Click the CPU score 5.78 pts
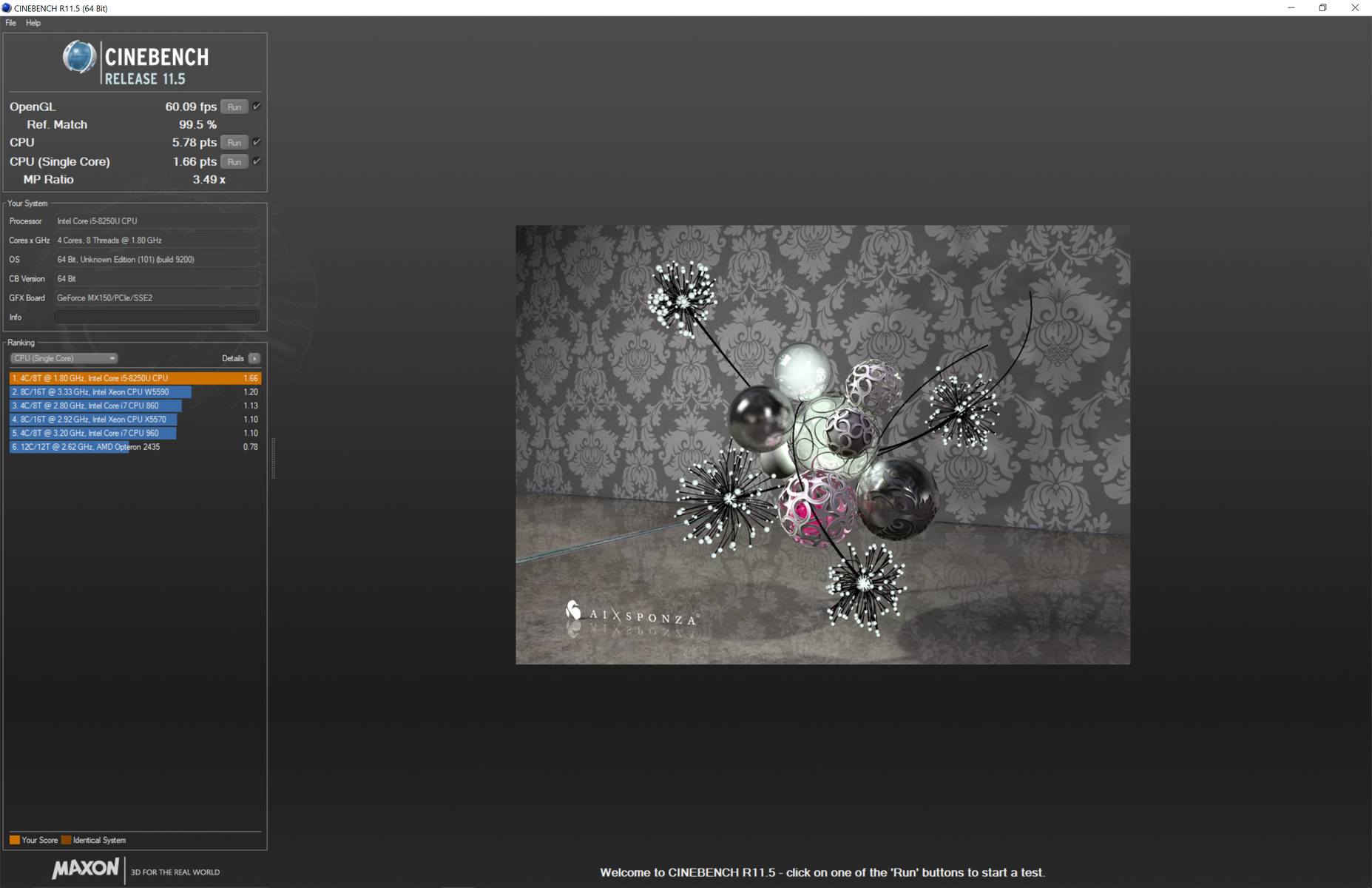This screenshot has width=1372, height=888. (x=195, y=142)
